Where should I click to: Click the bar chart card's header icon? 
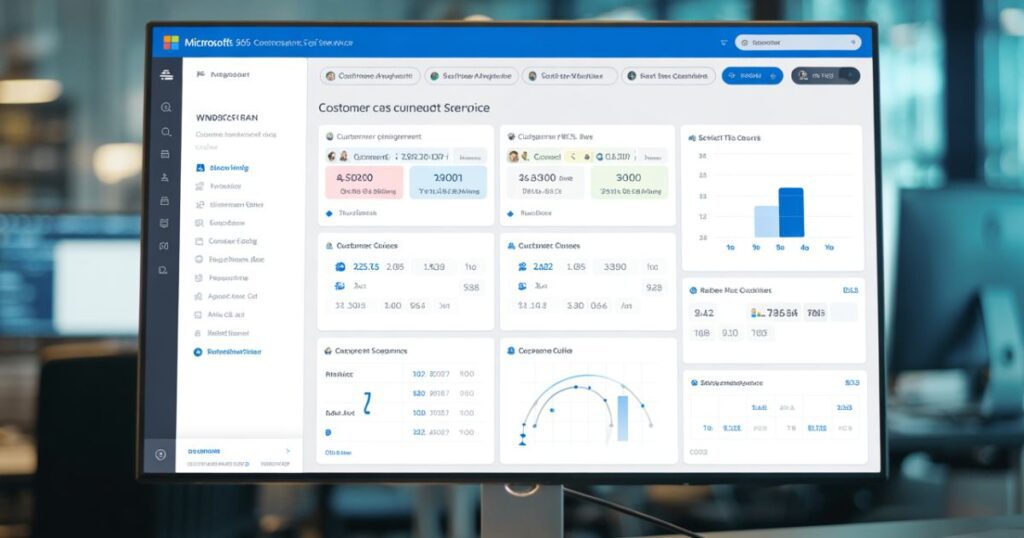click(692, 138)
